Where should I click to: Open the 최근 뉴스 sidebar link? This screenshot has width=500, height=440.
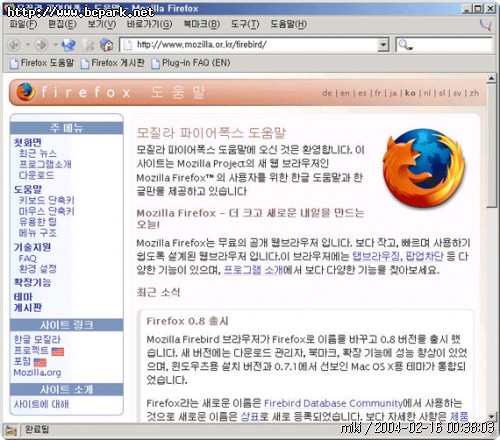(x=37, y=153)
